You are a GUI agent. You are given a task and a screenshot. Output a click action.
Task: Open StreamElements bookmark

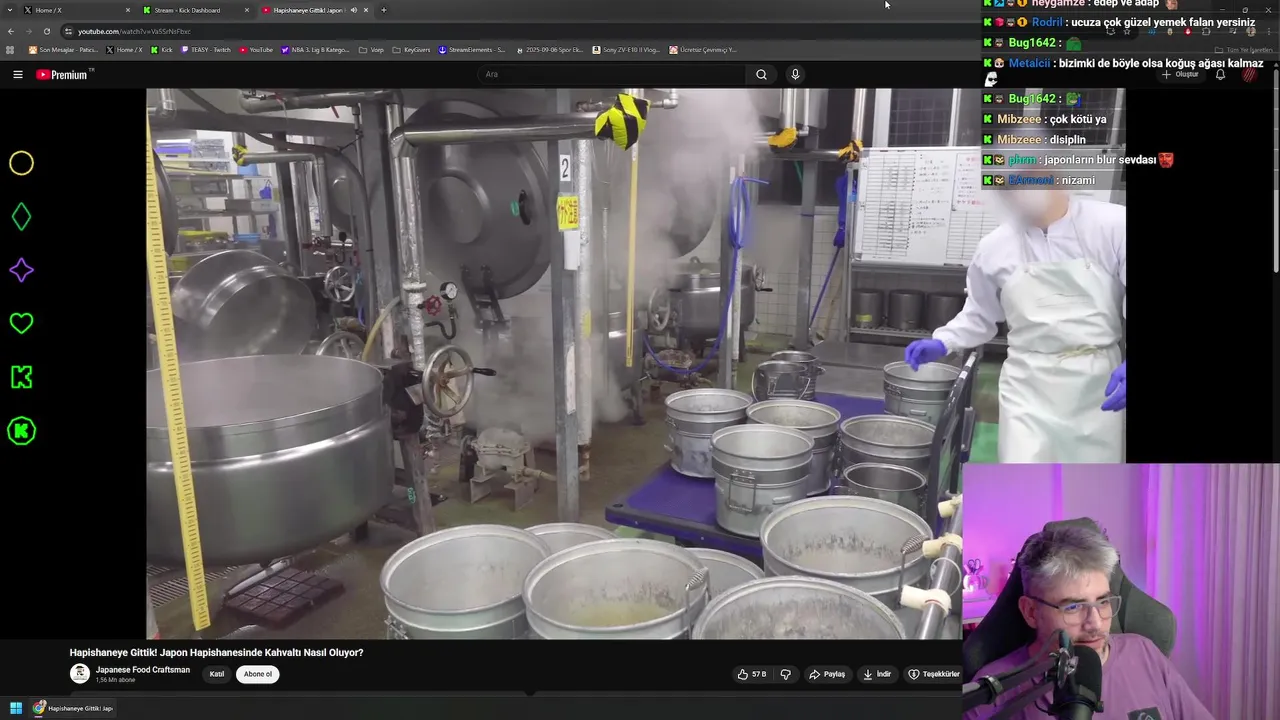click(x=472, y=50)
